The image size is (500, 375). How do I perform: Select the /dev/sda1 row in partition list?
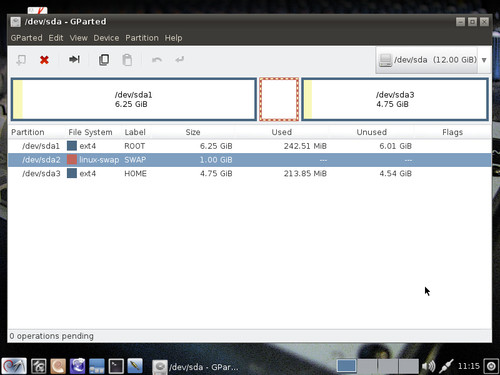coord(249,146)
